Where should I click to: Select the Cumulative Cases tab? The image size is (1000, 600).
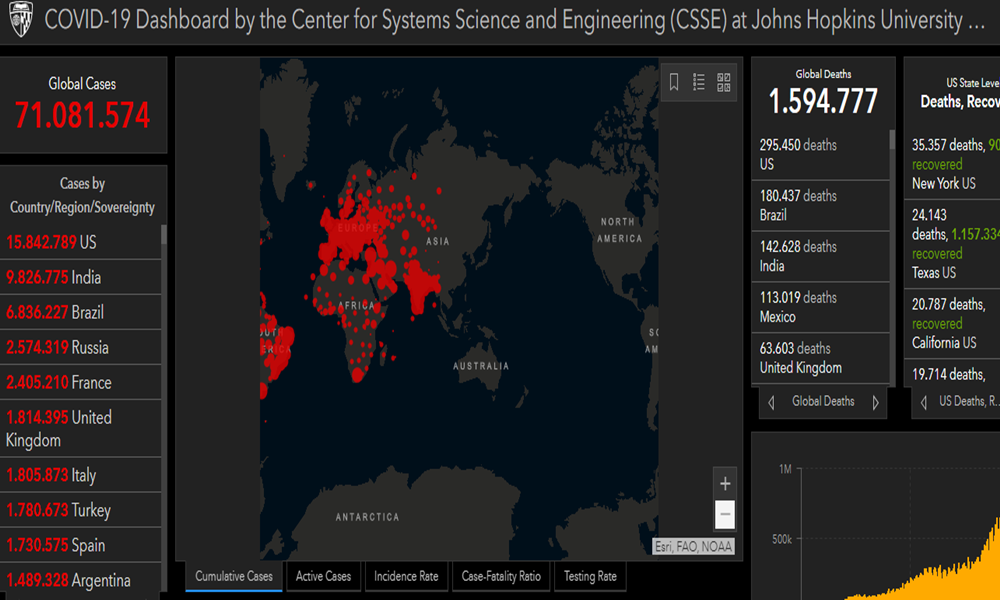coord(234,576)
